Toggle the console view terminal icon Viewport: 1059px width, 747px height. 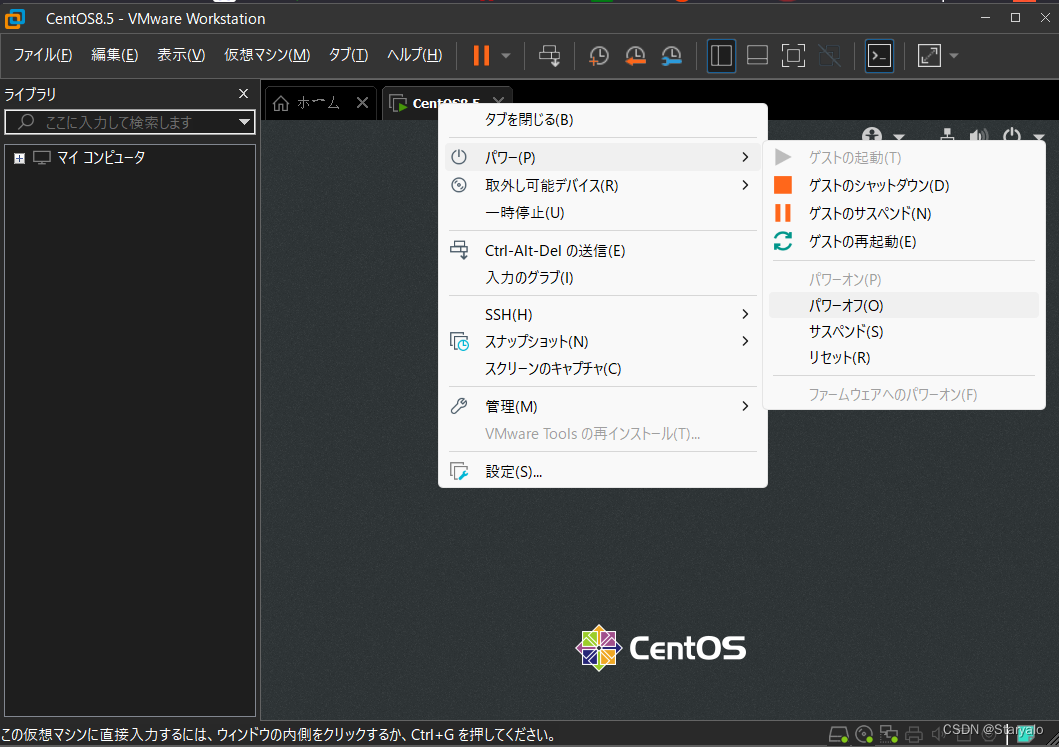pos(879,55)
